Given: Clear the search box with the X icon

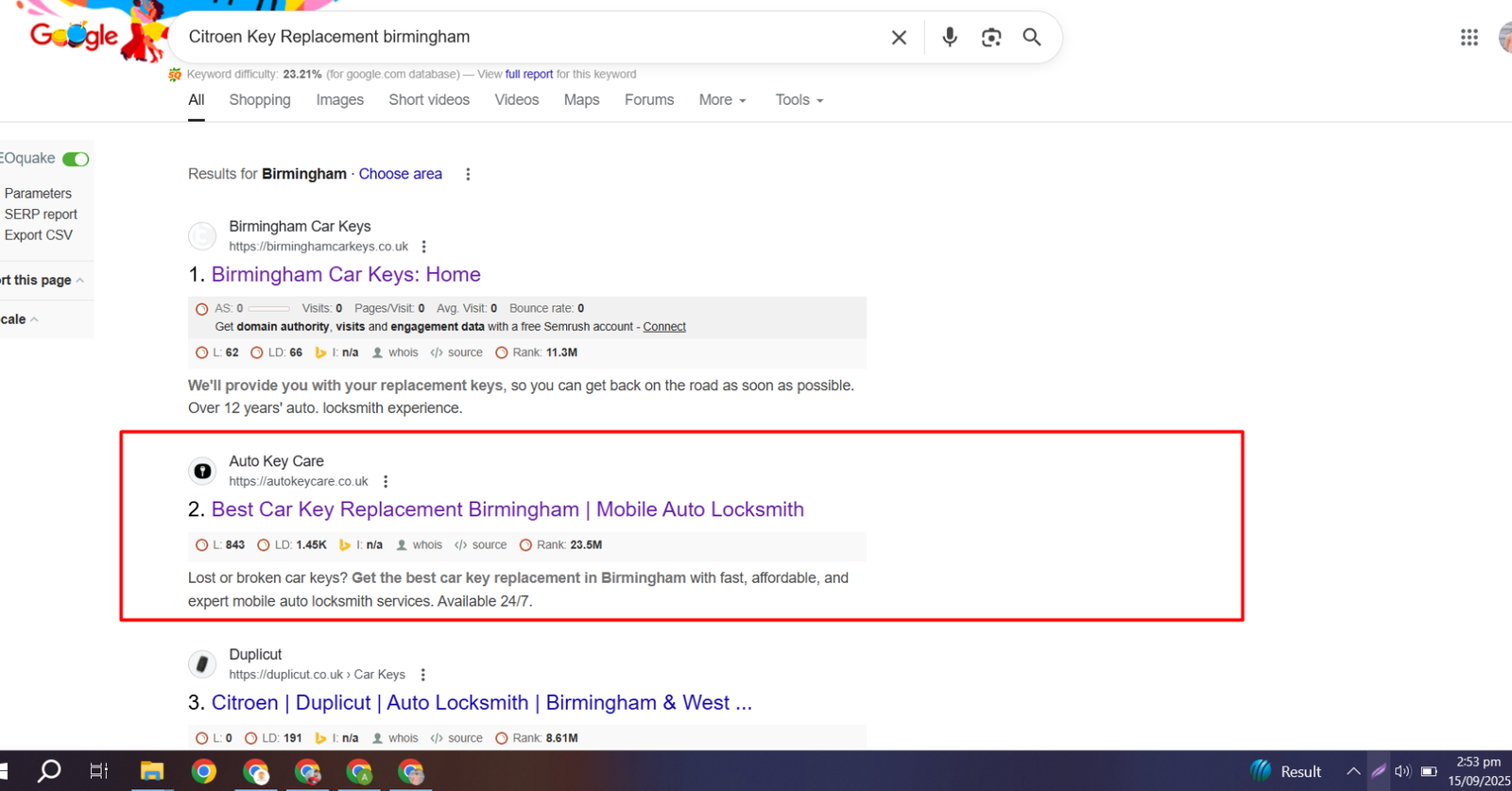Looking at the screenshot, I should [899, 38].
